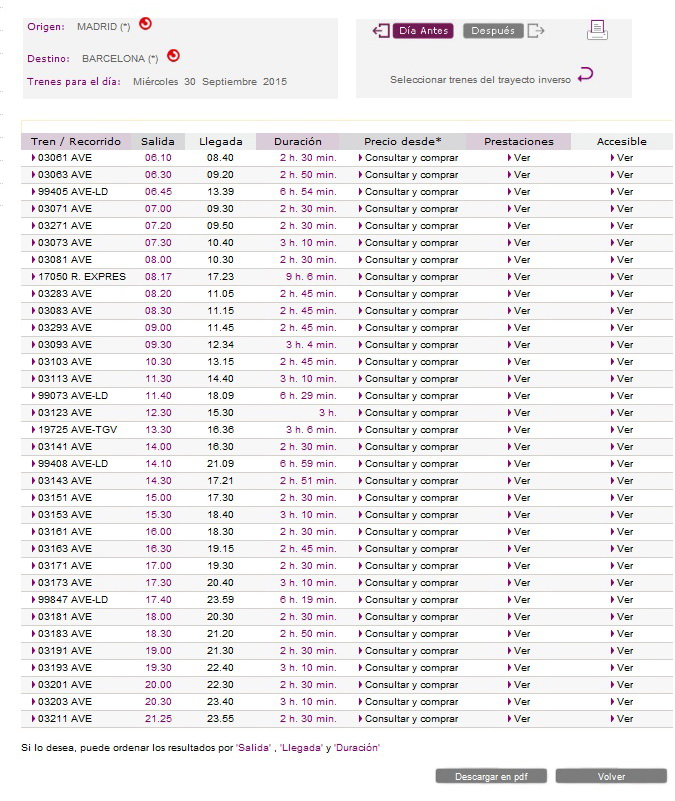Download the timetable with Descargar en pdf
The height and width of the screenshot is (801, 675).
pyautogui.click(x=491, y=776)
